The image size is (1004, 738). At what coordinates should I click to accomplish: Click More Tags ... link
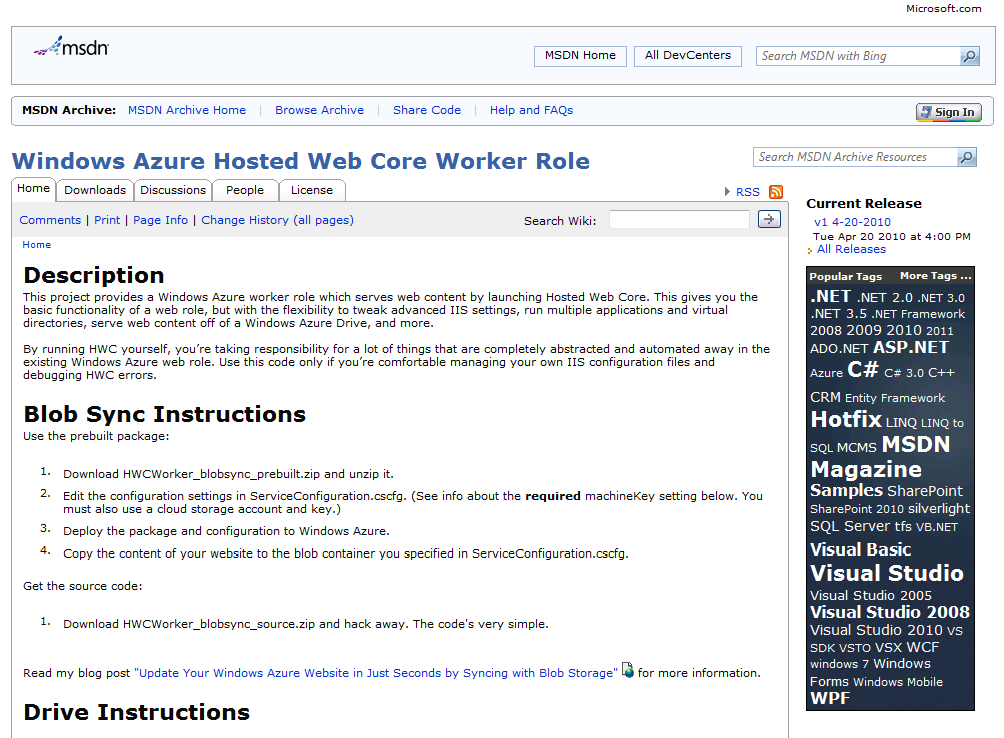935,276
